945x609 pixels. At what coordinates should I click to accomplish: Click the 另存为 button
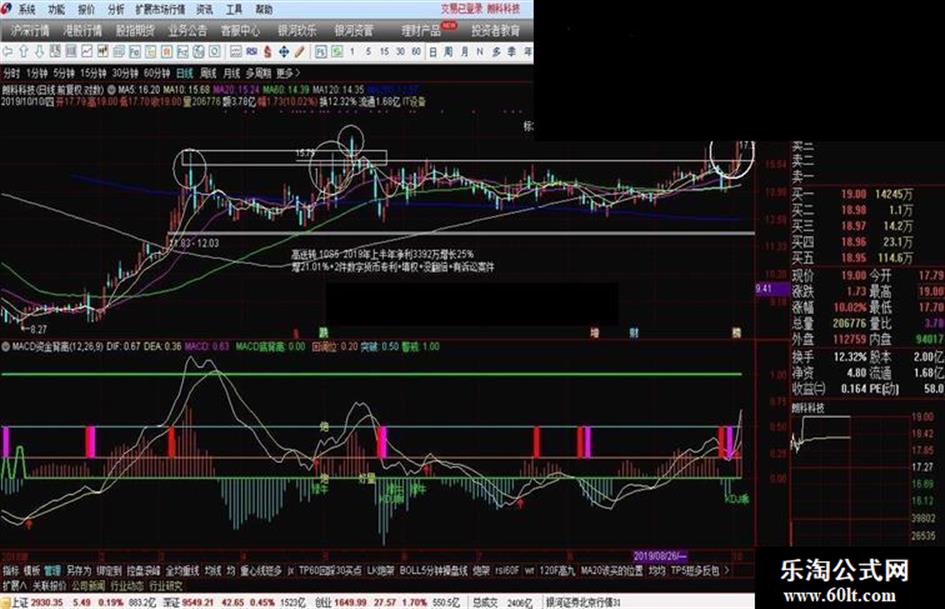click(x=78, y=570)
